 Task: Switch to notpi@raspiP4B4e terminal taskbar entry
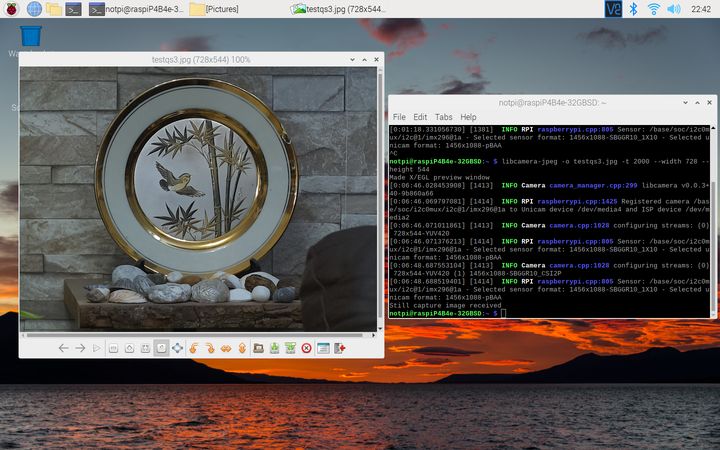coord(136,9)
